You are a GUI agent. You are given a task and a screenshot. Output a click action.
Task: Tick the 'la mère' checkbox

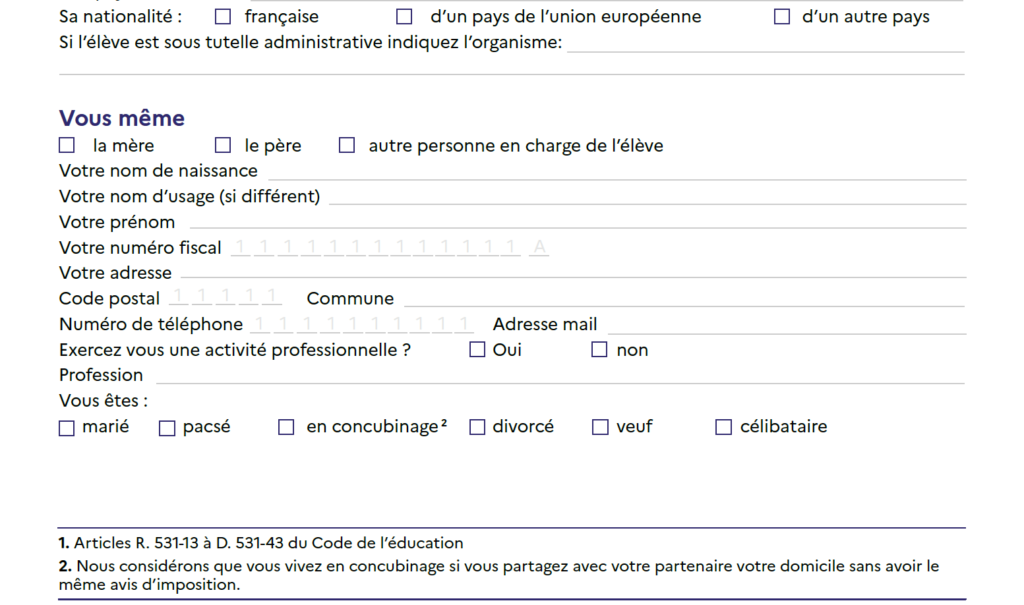click(67, 145)
